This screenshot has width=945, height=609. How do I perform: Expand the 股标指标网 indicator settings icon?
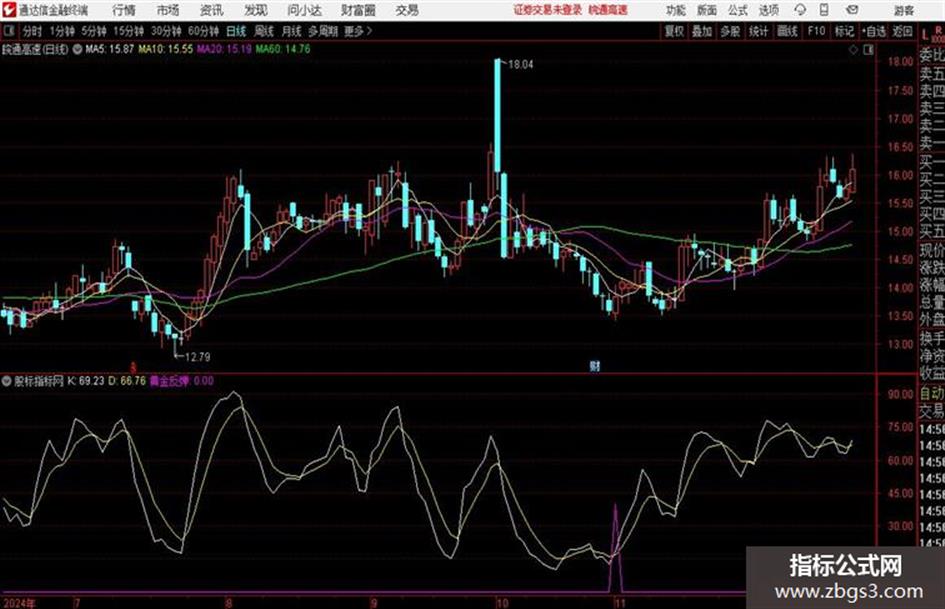point(7,381)
